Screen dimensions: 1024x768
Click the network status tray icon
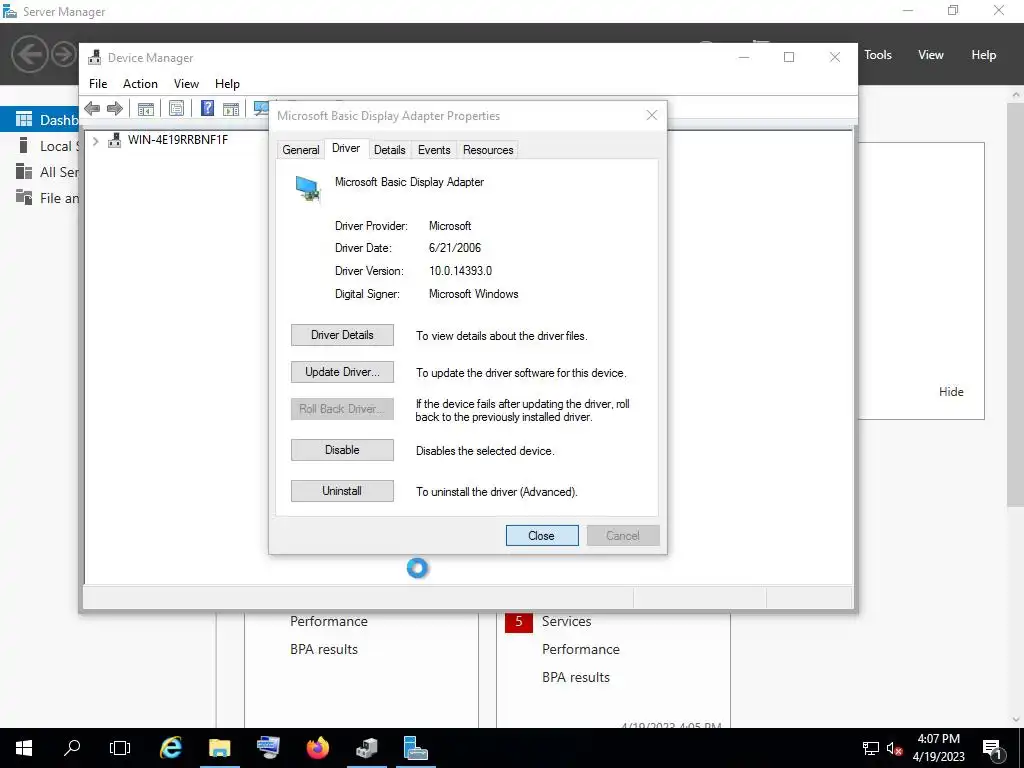871,748
